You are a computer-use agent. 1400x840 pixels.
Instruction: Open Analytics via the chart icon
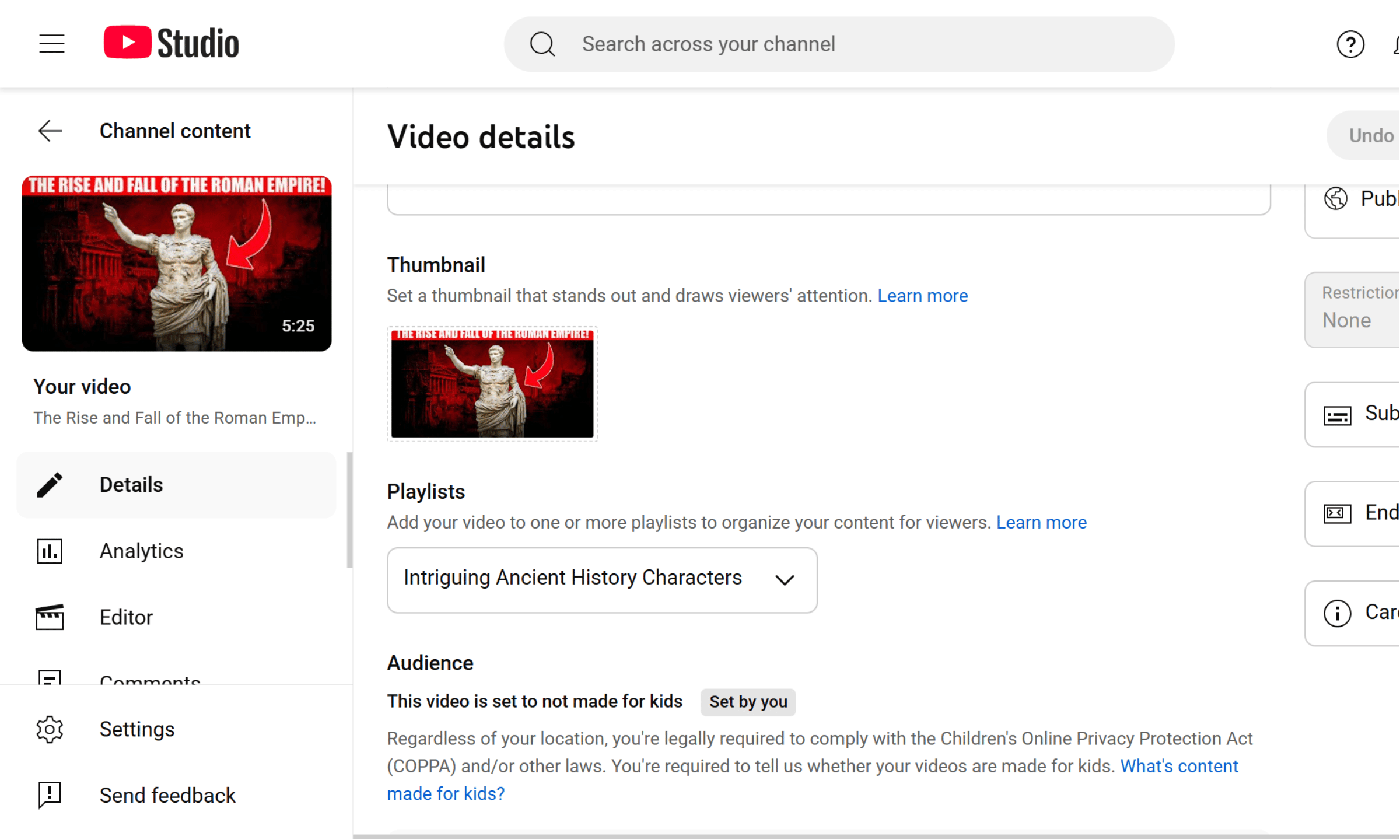point(49,551)
